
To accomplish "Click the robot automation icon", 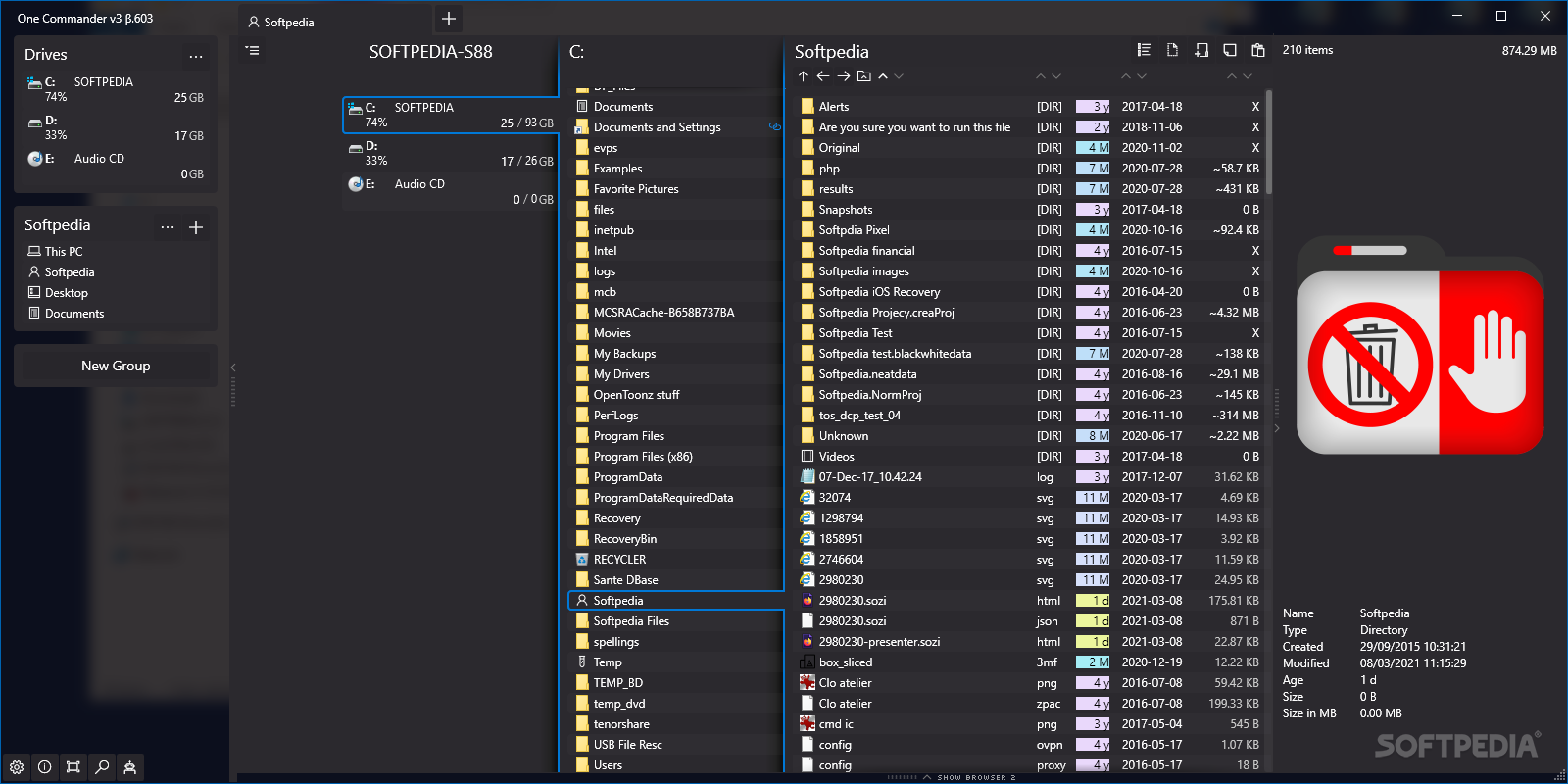I will [130, 767].
